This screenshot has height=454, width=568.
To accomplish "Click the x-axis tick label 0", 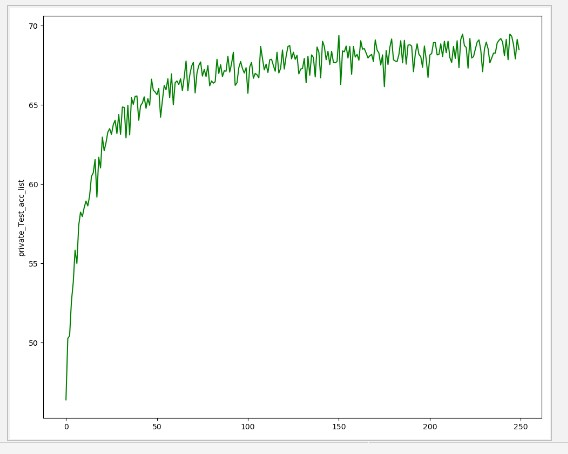I will pyautogui.click(x=66, y=427).
